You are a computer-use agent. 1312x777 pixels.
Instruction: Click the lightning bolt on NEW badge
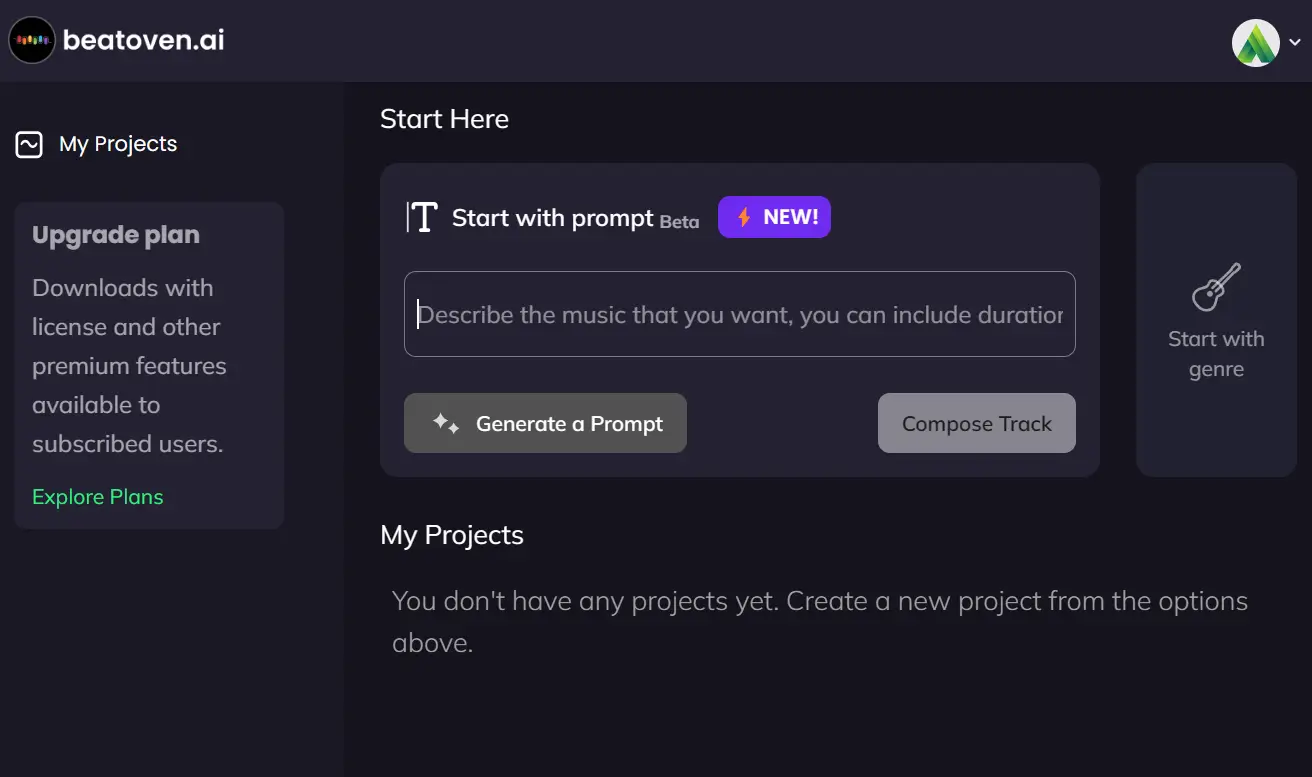click(x=744, y=217)
